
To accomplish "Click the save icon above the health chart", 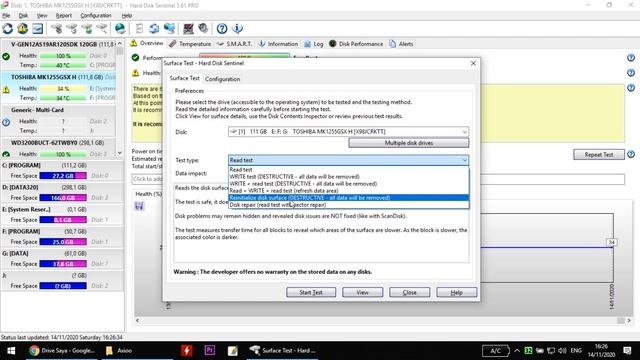I will pos(139,206).
